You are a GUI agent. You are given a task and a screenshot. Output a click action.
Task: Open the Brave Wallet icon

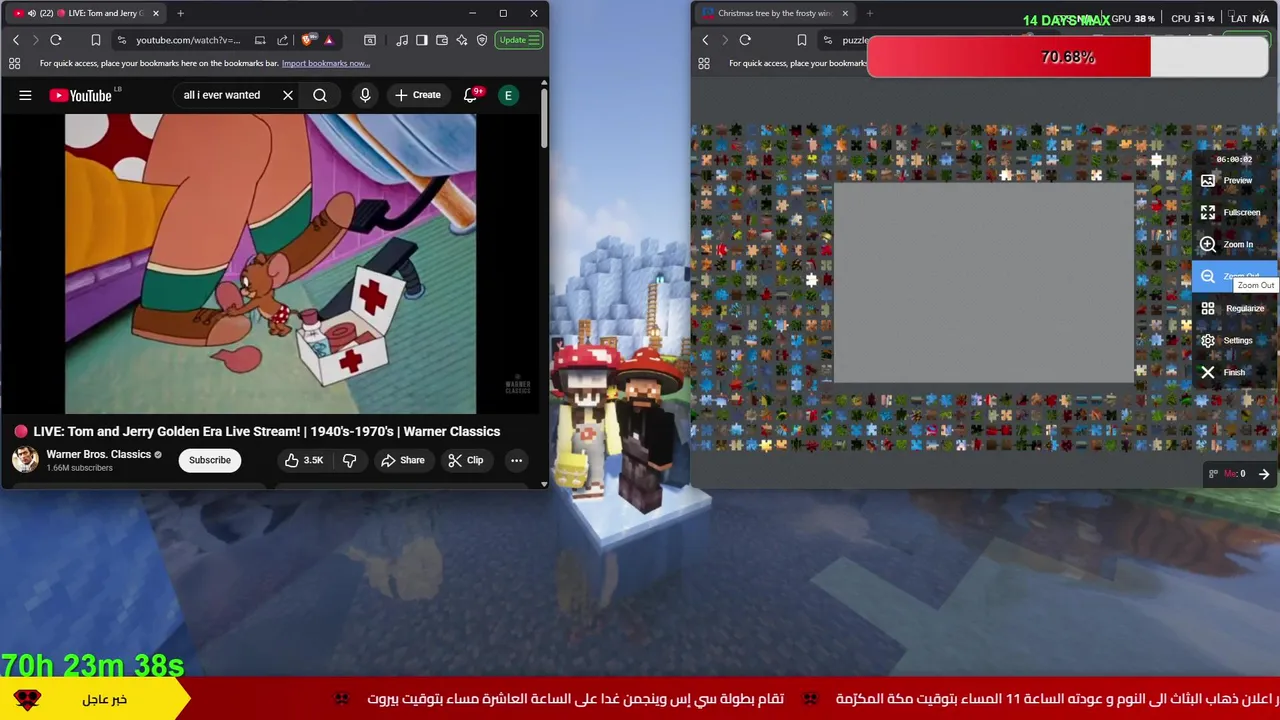tap(442, 40)
